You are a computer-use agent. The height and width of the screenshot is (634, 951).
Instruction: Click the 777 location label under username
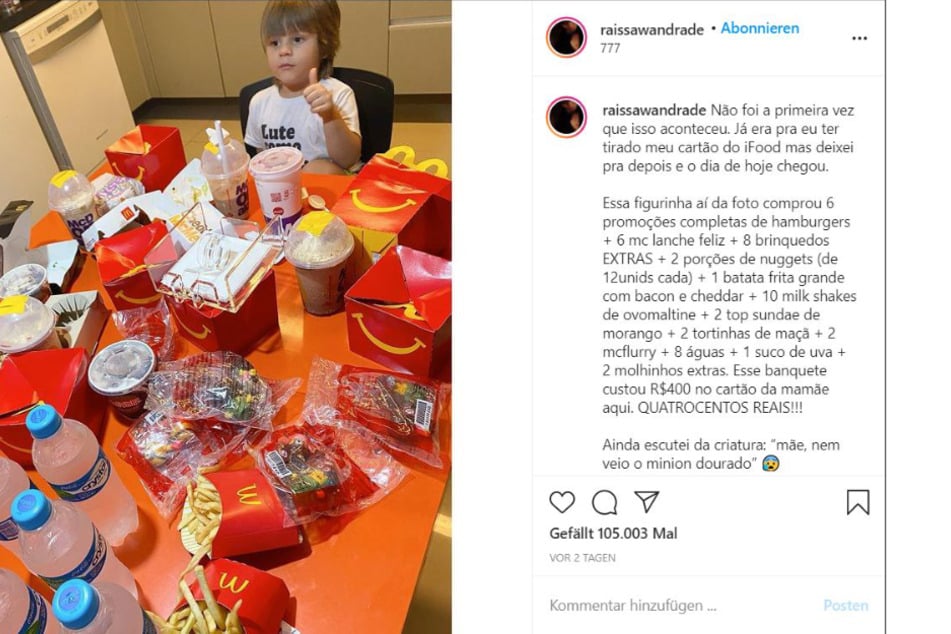click(x=610, y=48)
